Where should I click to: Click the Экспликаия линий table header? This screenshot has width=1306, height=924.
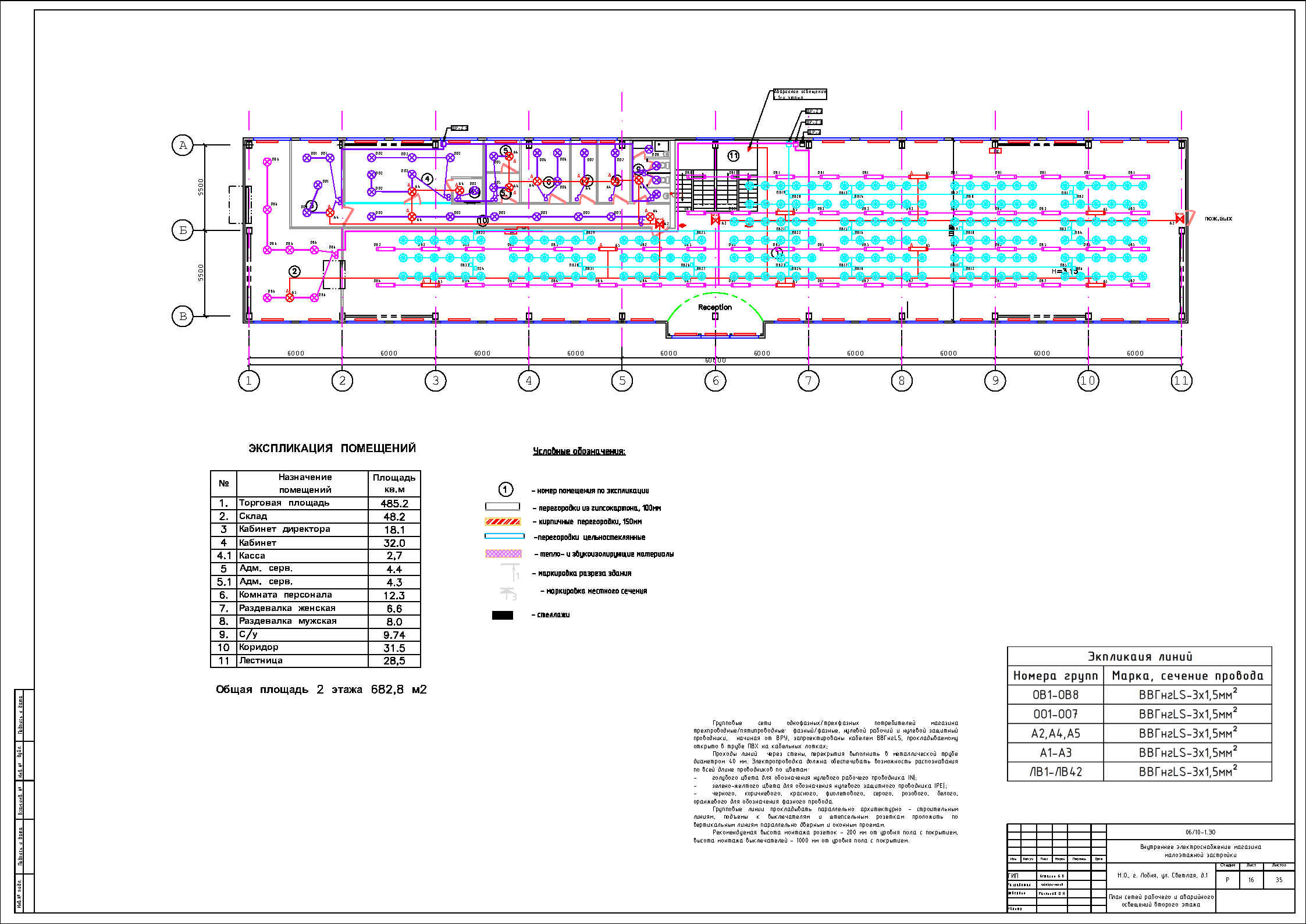coord(1139,656)
